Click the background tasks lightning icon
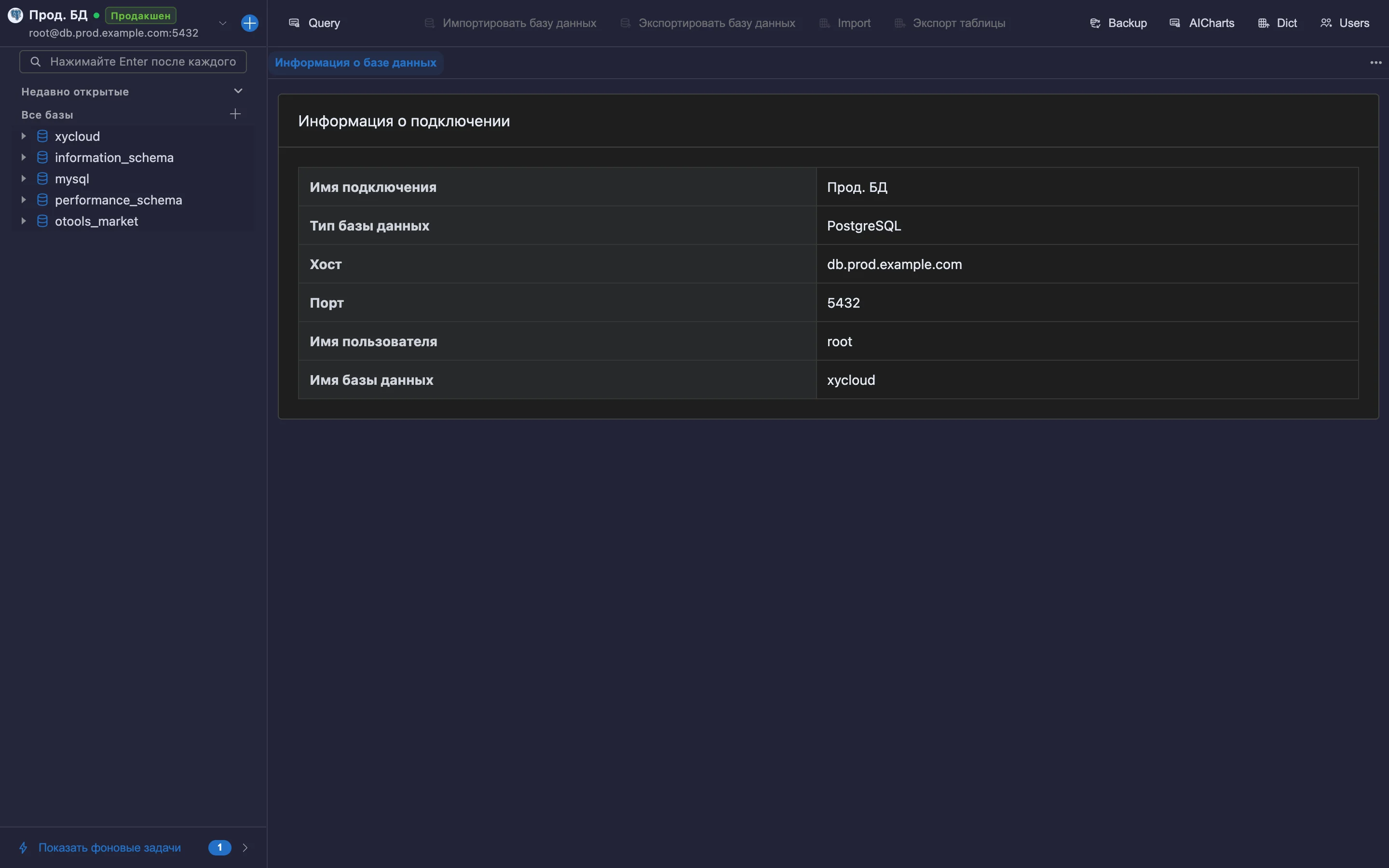1389x868 pixels. [x=23, y=847]
